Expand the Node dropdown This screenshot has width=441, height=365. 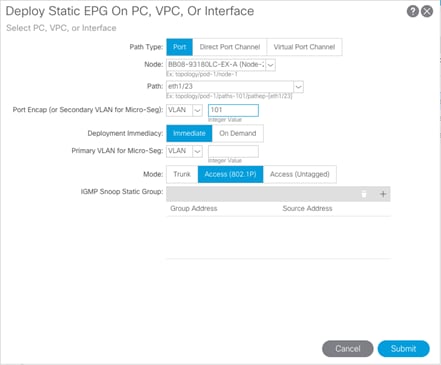point(271,65)
